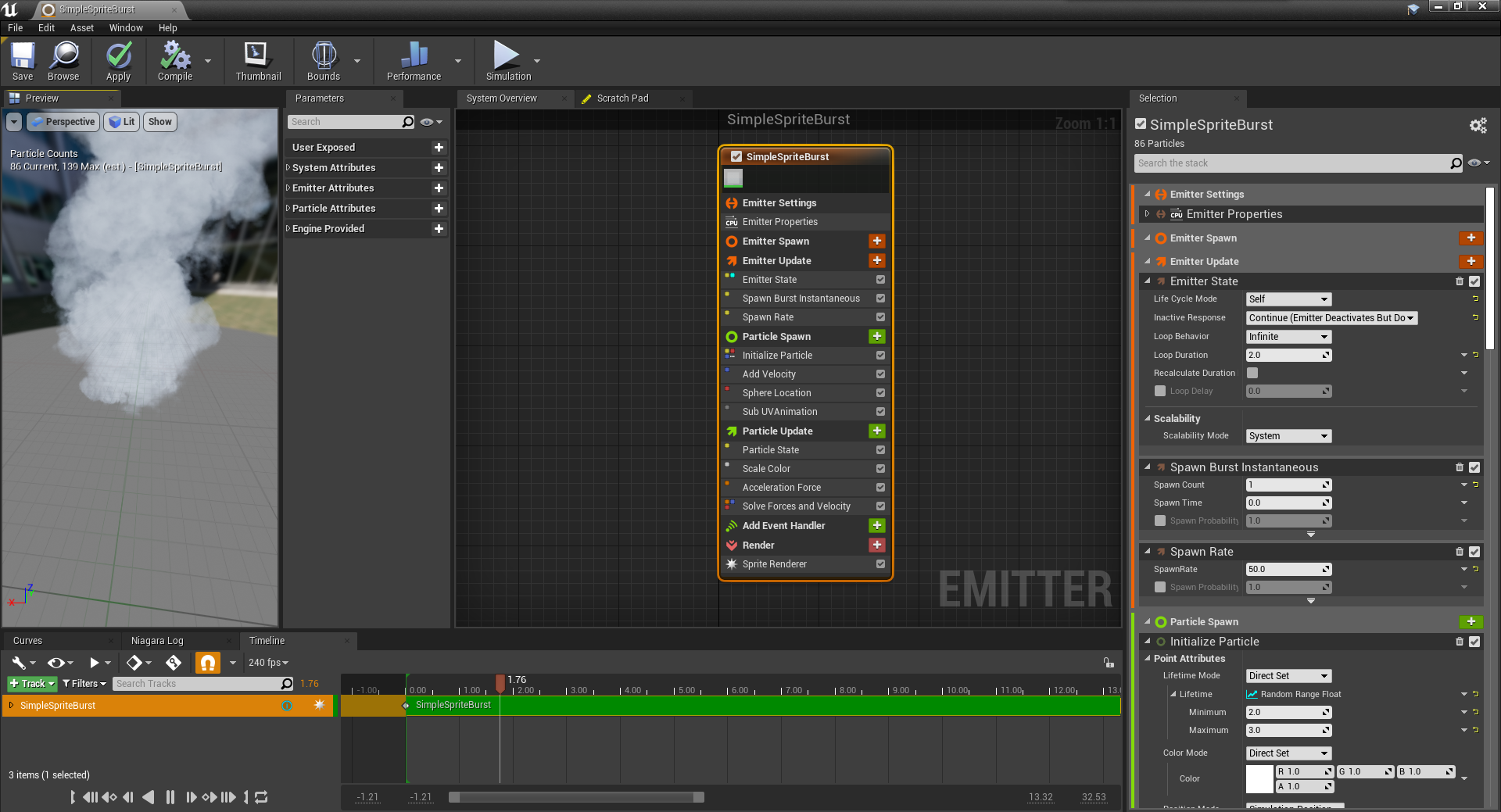Viewport: 1501px width, 812px height.
Task: Click the Perspective viewport button
Action: (x=63, y=122)
